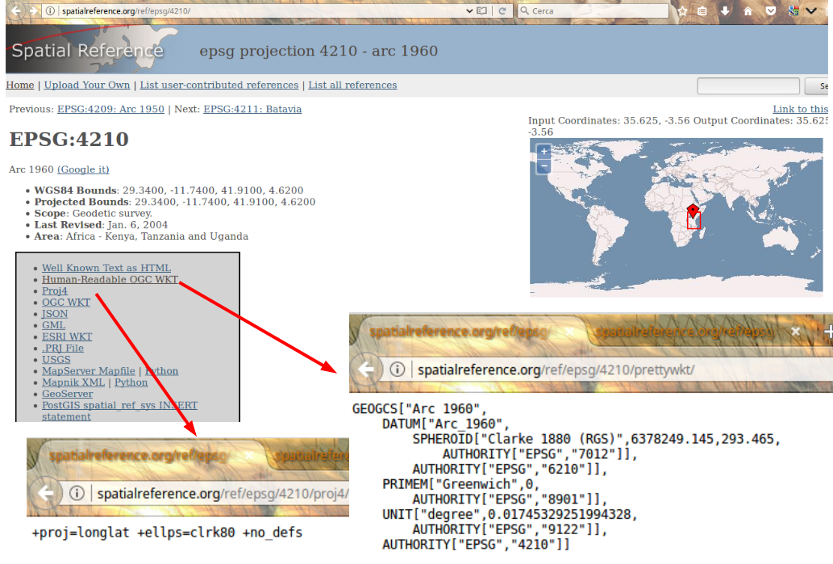833x564 pixels.
Task: Close second tab in the prettywkt inset
Action: pyautogui.click(x=795, y=332)
